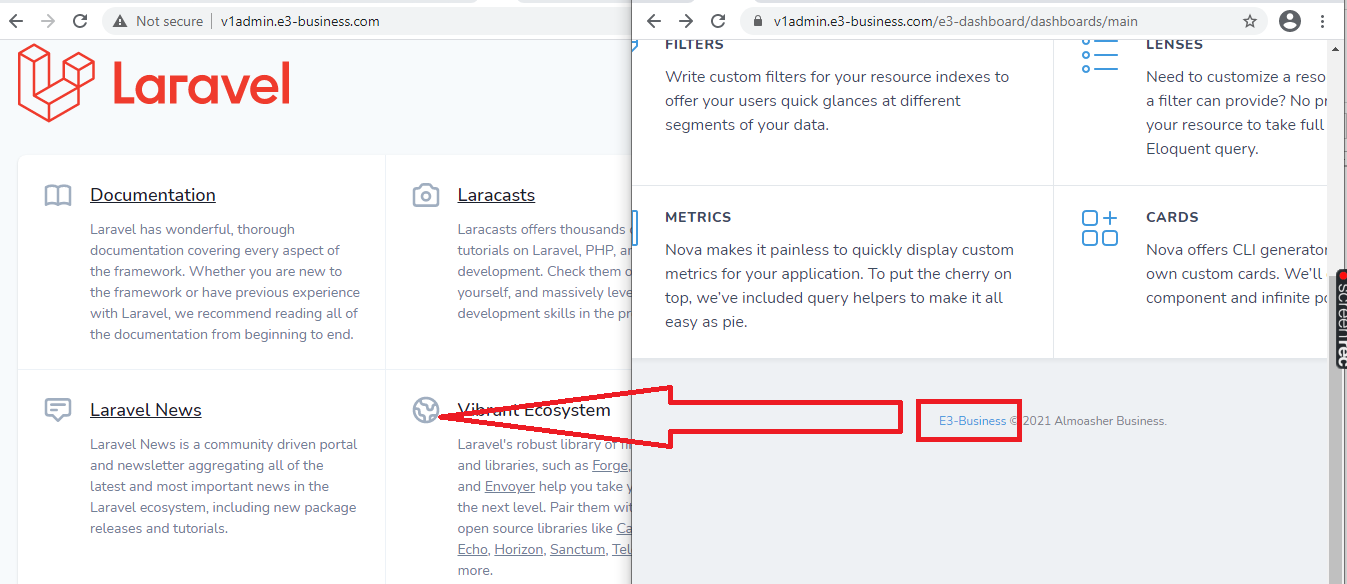Click the 'Write custom filters' description text
This screenshot has height=584, width=1347.
838,101
